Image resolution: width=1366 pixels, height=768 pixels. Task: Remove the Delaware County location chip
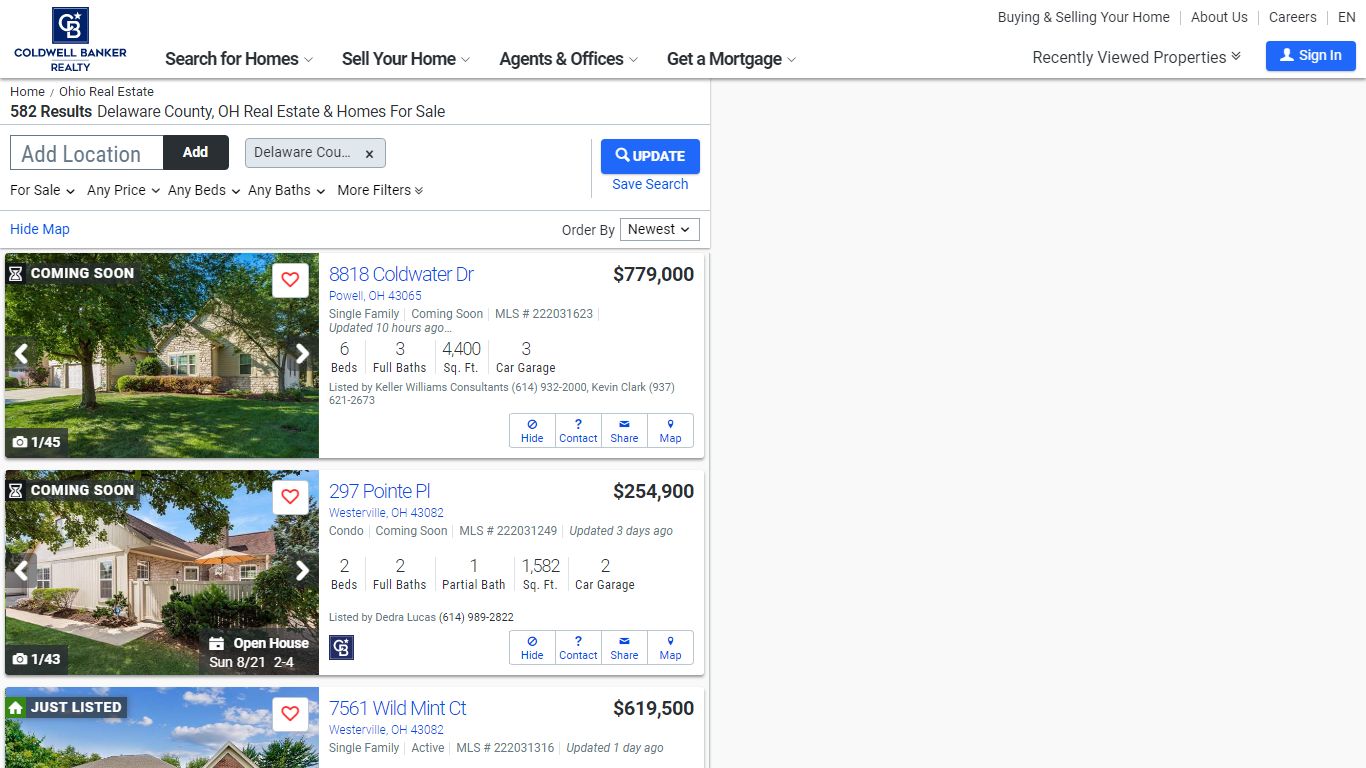point(369,154)
